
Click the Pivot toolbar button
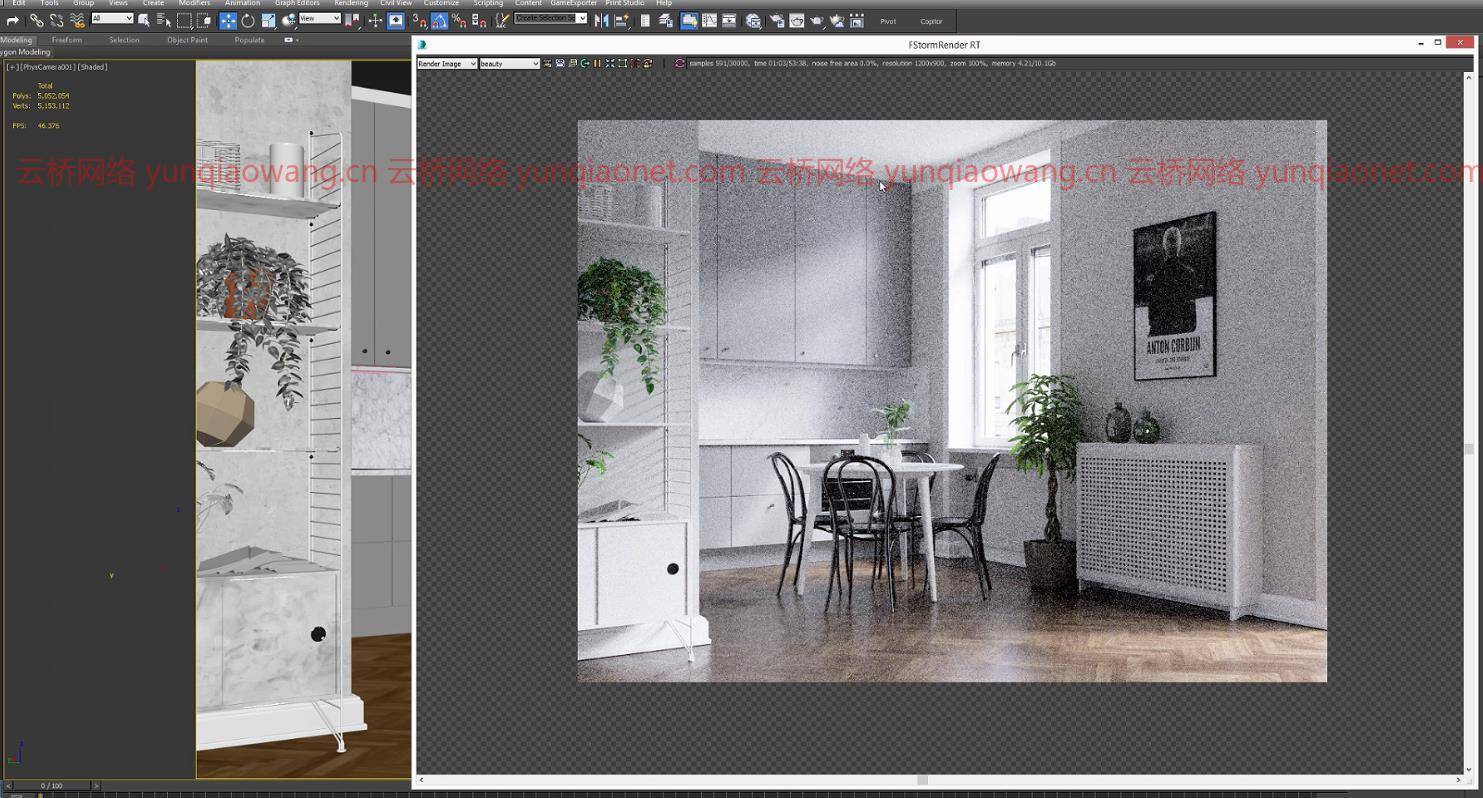888,21
